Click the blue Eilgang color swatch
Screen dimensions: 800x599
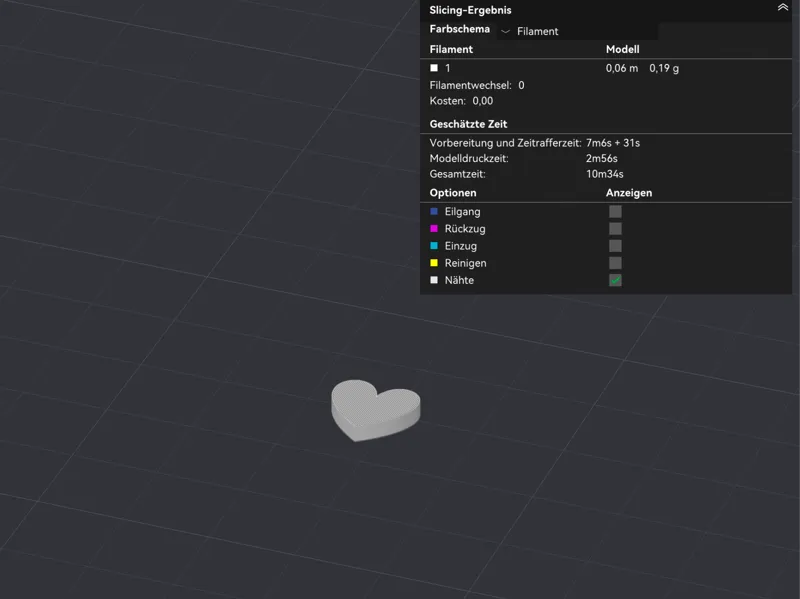tap(434, 211)
